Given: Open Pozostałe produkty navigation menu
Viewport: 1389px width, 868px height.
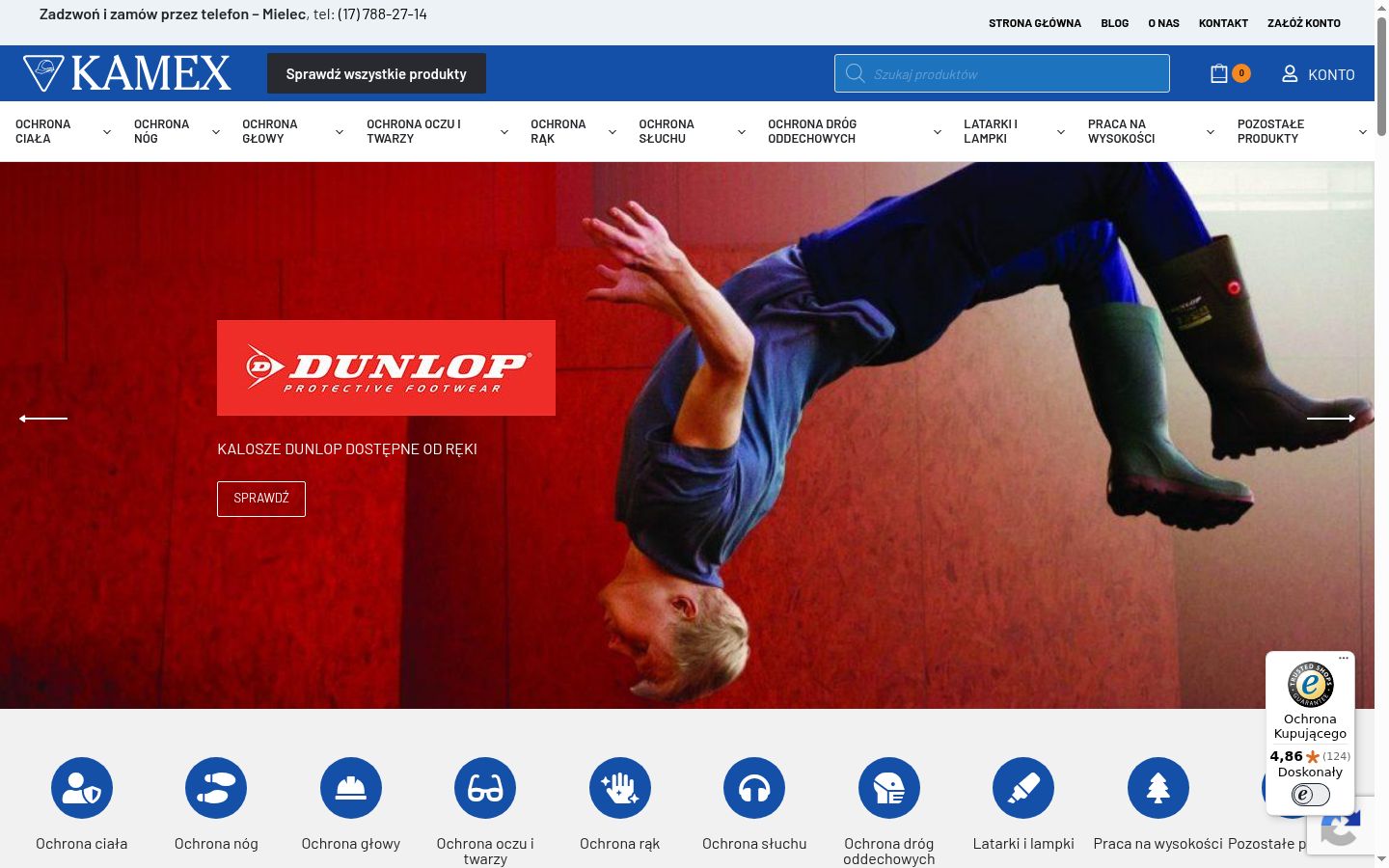Looking at the screenshot, I should coord(1270,131).
